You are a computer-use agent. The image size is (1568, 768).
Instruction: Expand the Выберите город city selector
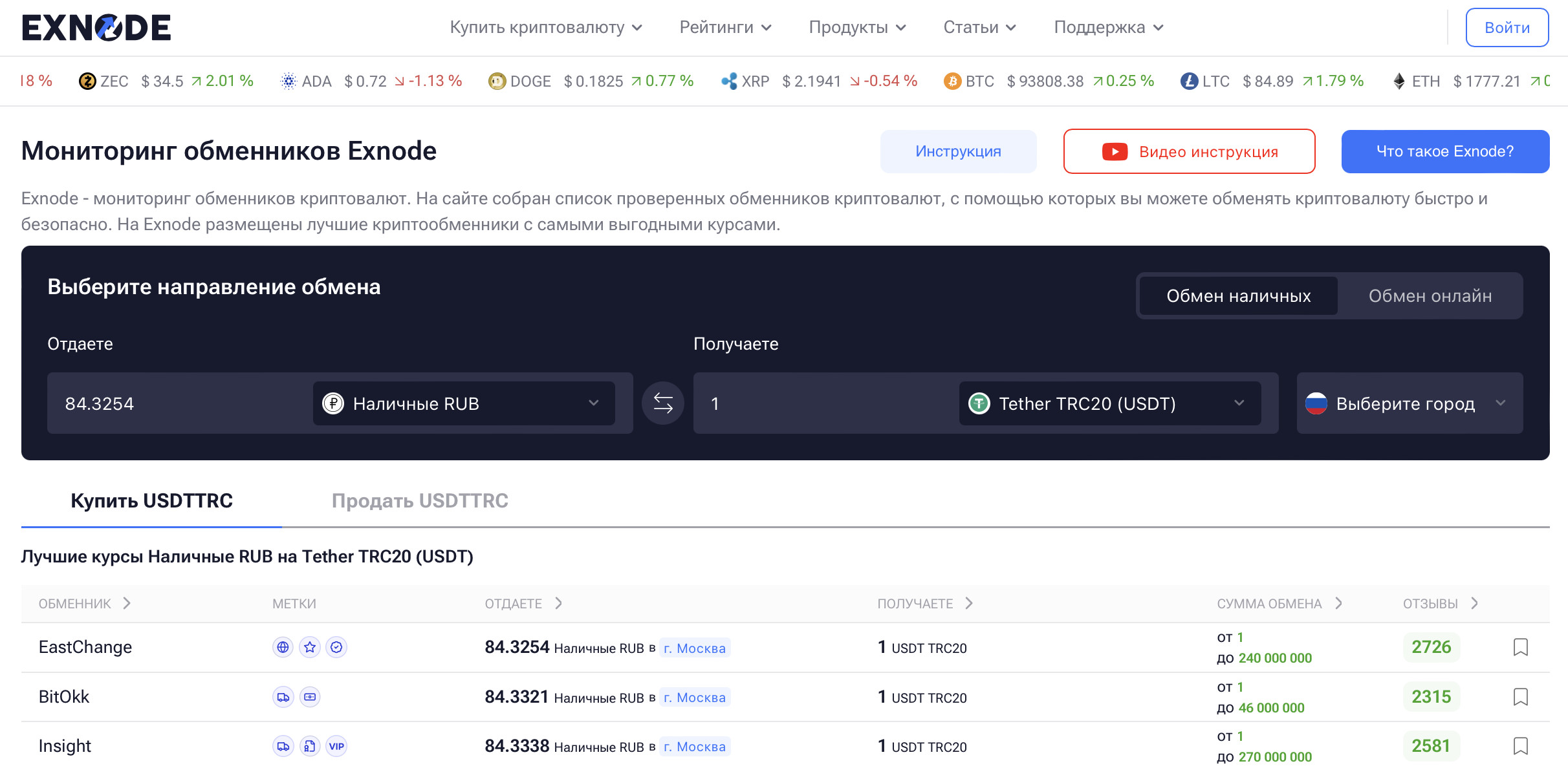pyautogui.click(x=1409, y=403)
